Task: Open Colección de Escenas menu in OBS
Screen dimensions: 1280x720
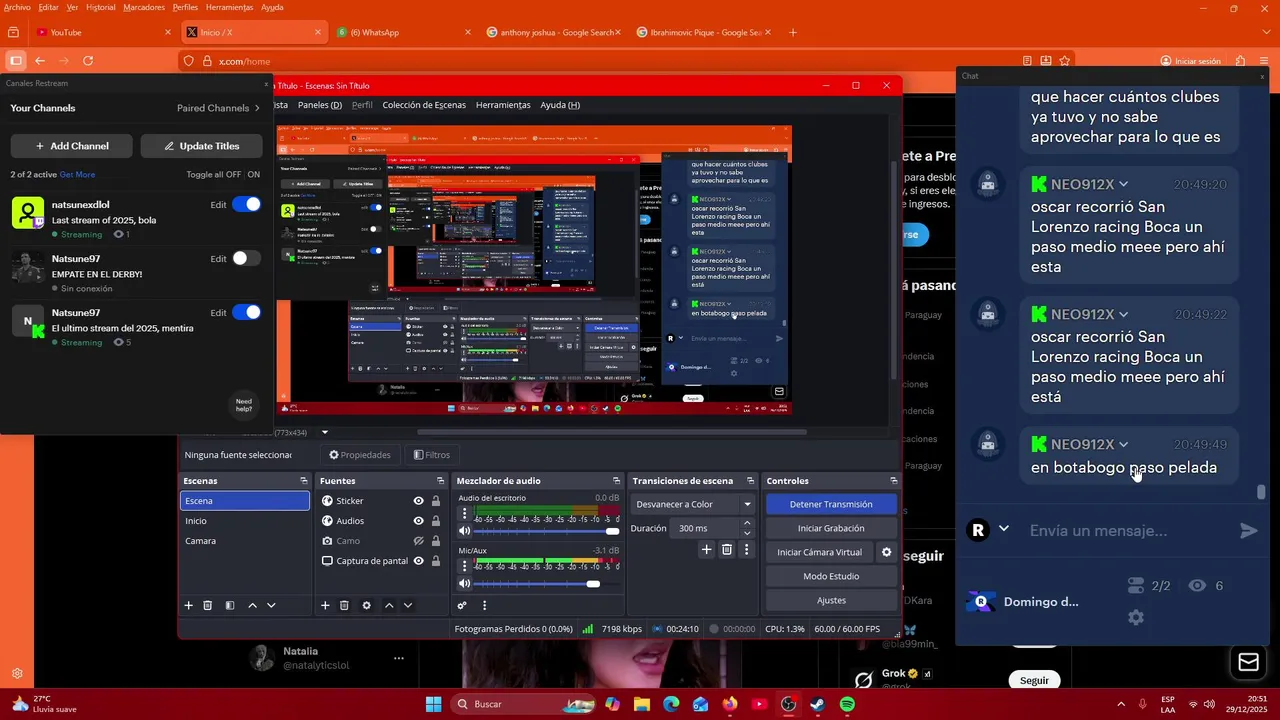Action: click(424, 105)
